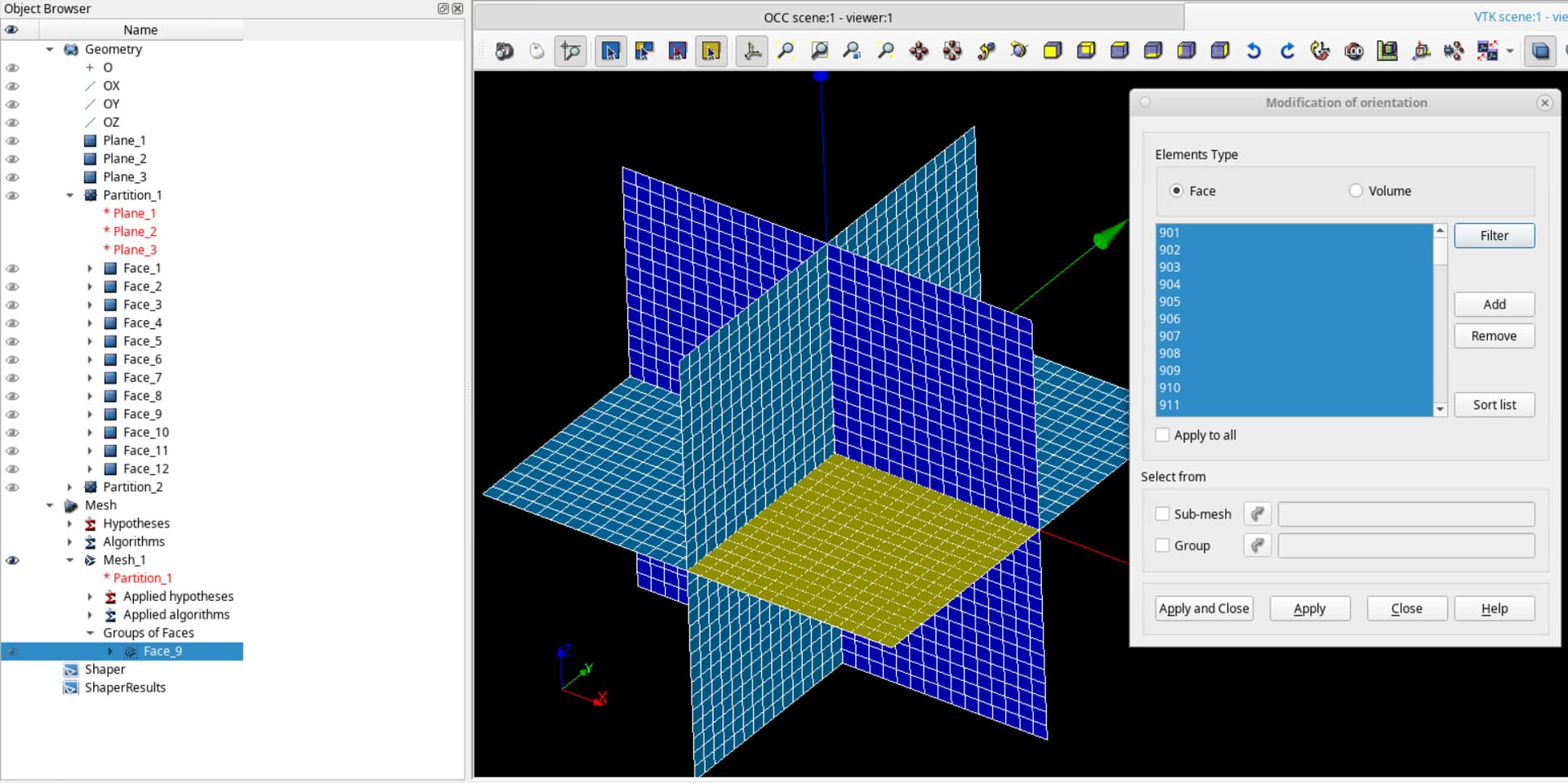The height and width of the screenshot is (783, 1568).
Task: Click the Dump view camera icon
Action: [504, 51]
